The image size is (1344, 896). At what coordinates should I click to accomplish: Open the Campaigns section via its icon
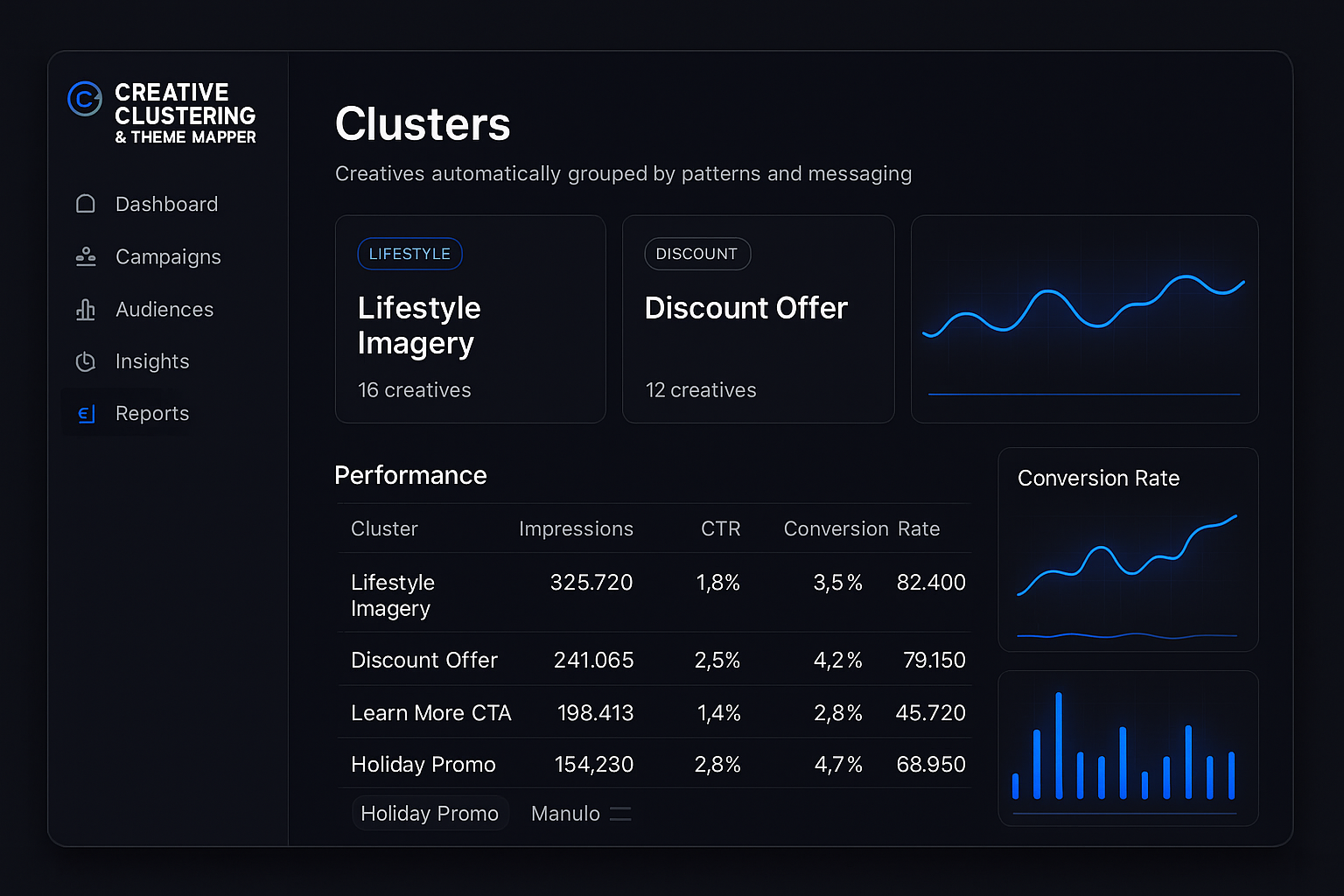tap(85, 256)
